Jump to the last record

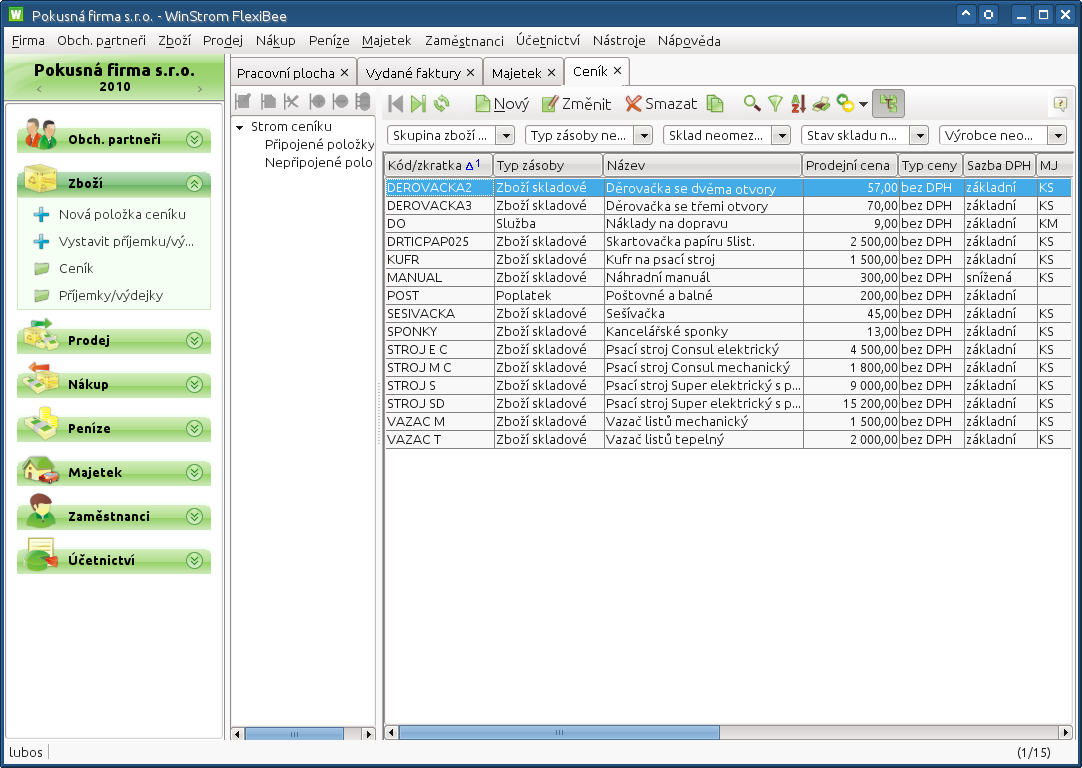[418, 104]
